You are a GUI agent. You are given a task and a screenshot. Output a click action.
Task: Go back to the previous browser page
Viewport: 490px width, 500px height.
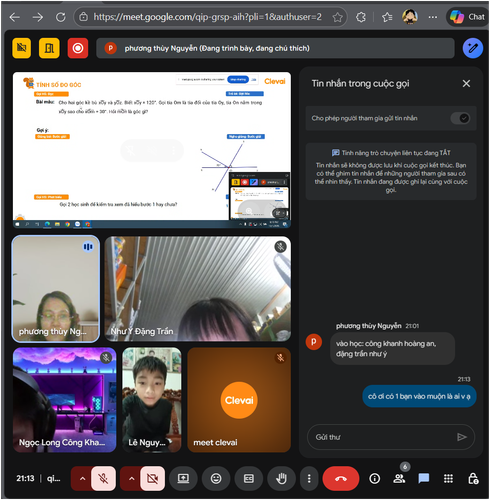pyautogui.click(x=15, y=17)
